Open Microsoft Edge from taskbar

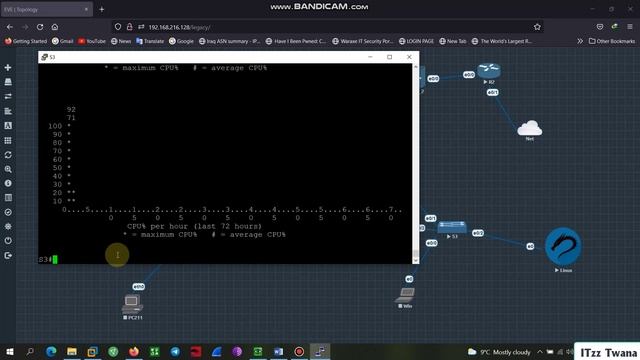click(x=51, y=351)
